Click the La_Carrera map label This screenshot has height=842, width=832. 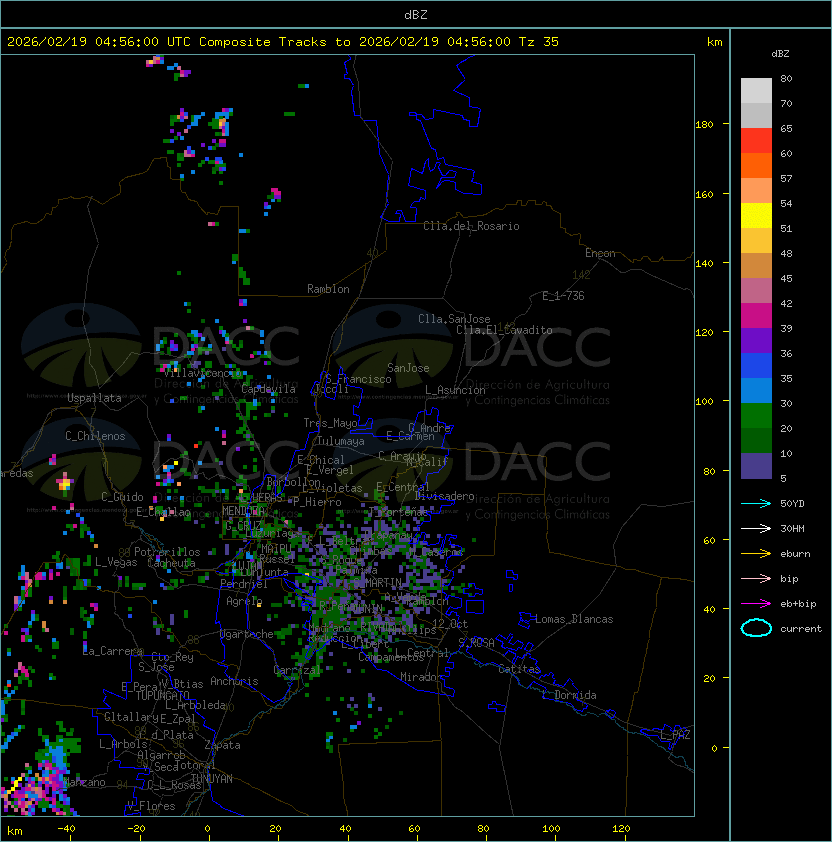click(x=113, y=651)
